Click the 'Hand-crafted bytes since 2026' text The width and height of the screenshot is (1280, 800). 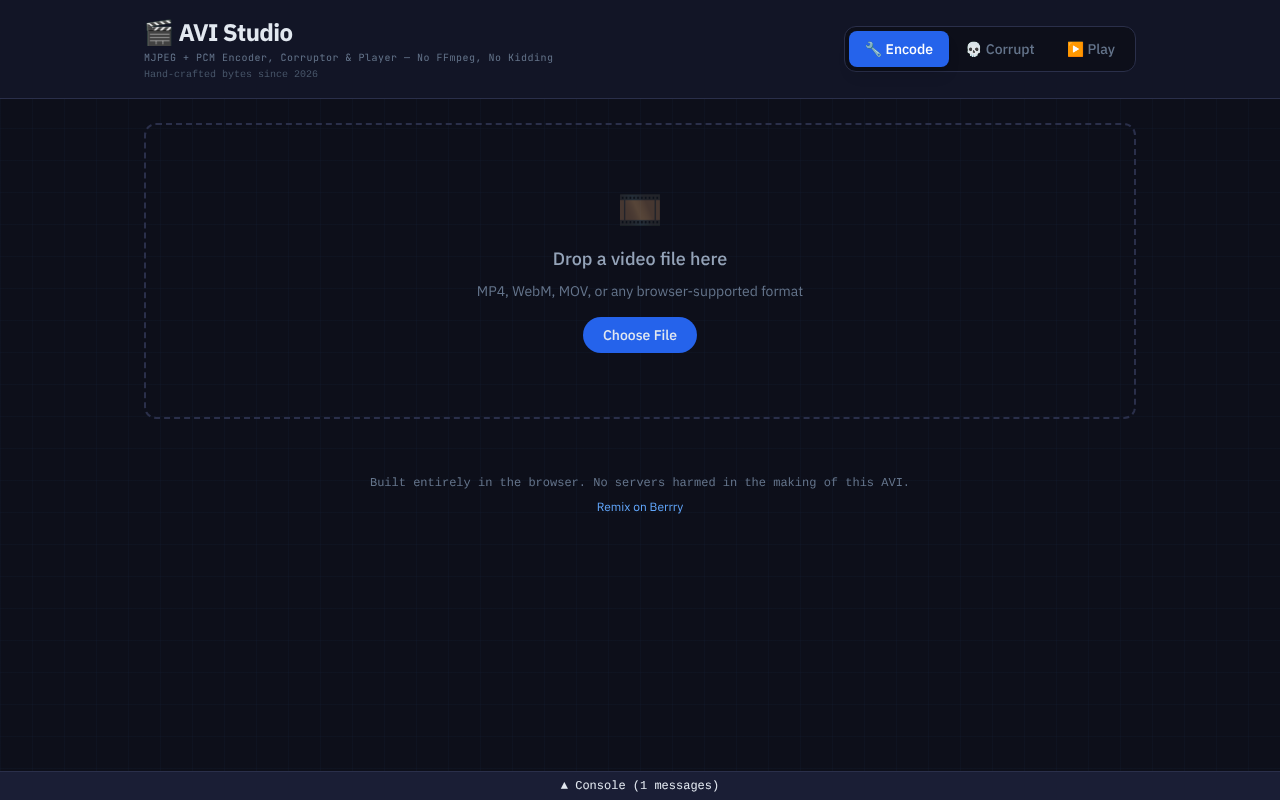click(231, 74)
